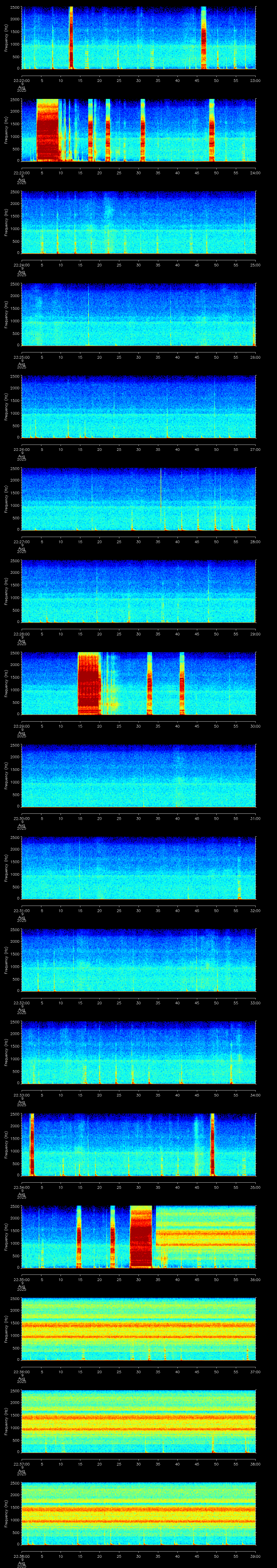This screenshot has width=277, height=1568.
Task: Click the red burst near 47 seconds at 22:22
Action: [204, 38]
